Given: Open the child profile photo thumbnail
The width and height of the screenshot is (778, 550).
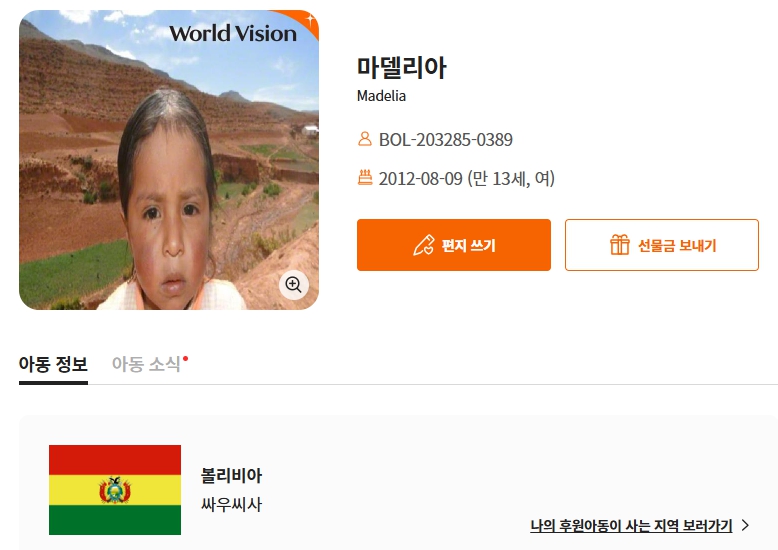Looking at the screenshot, I should [x=169, y=160].
